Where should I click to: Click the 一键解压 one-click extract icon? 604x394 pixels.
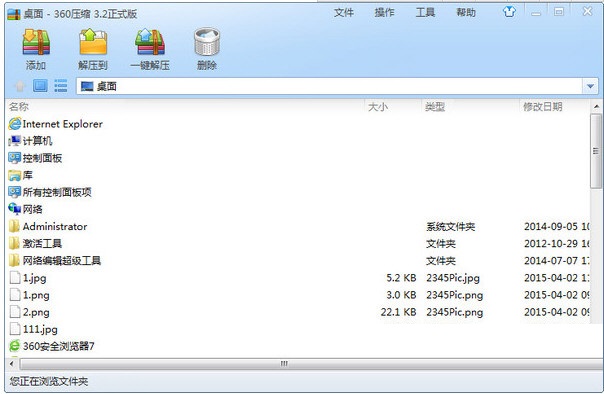tap(150, 42)
